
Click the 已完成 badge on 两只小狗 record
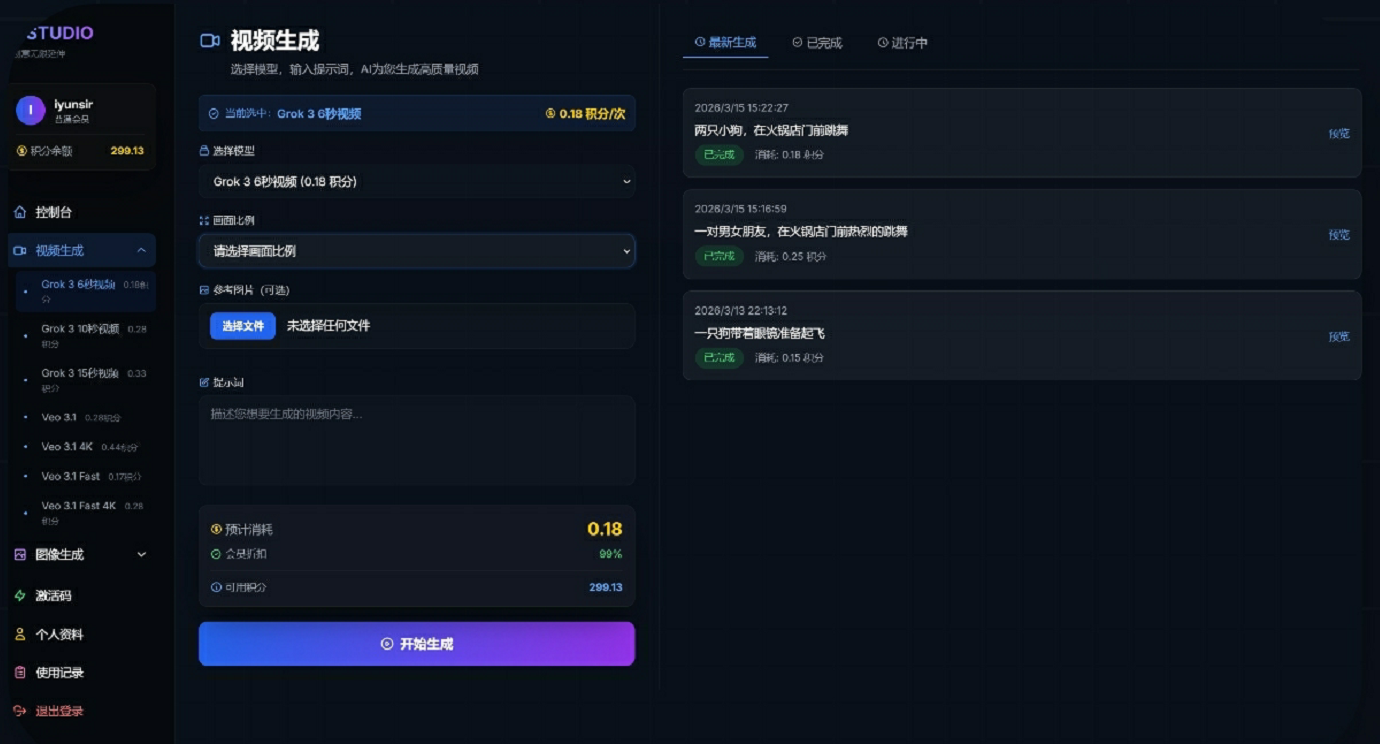tap(719, 155)
